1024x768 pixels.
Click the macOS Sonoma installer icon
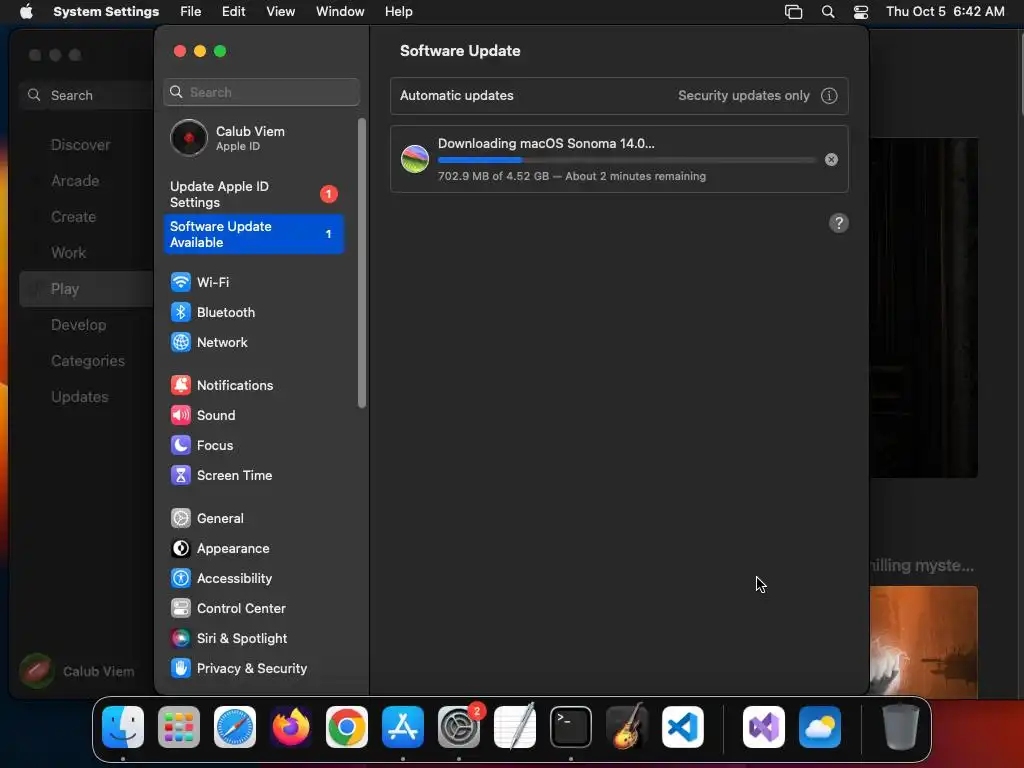click(x=415, y=159)
